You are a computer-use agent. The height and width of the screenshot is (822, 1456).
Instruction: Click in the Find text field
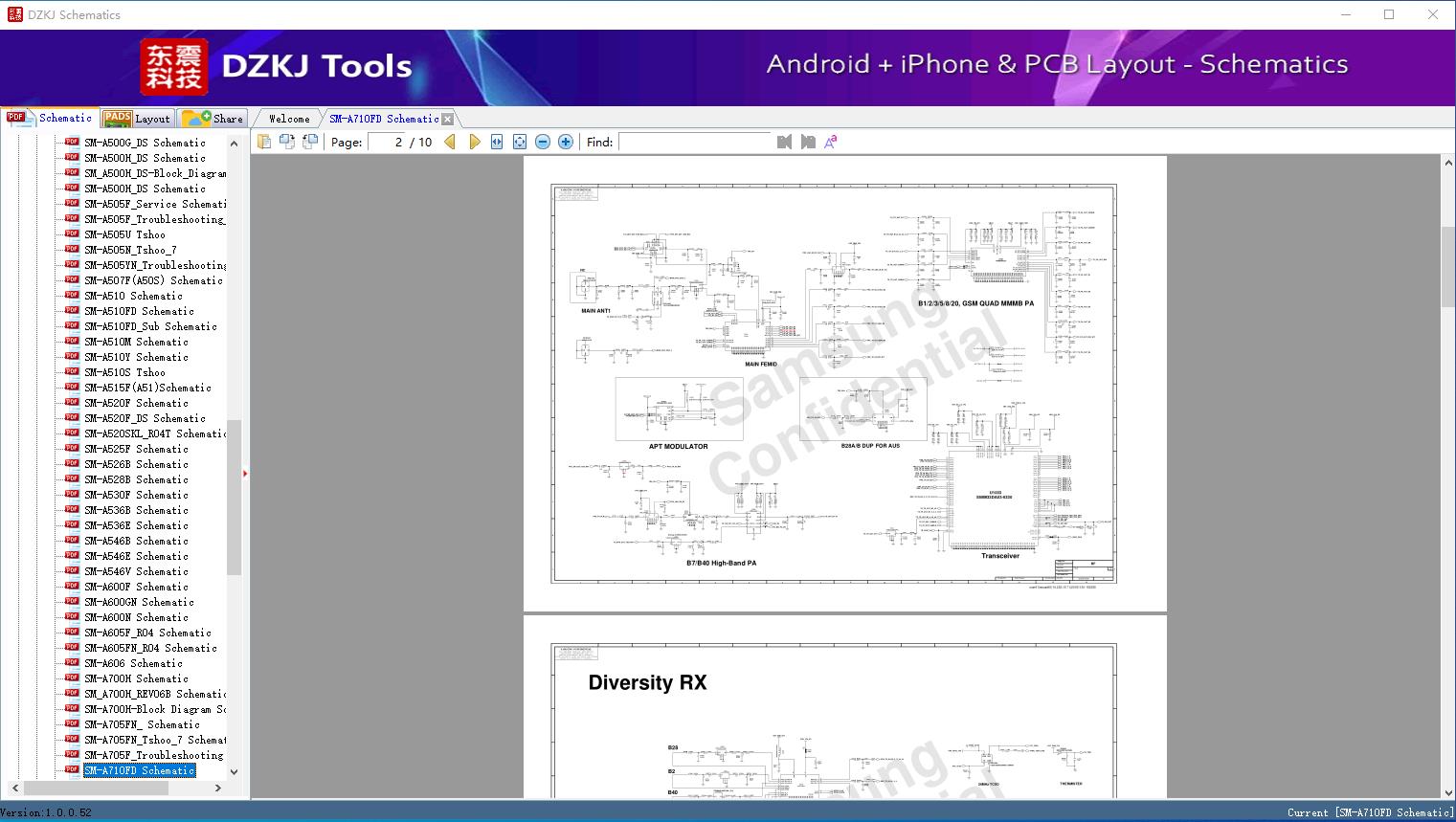click(x=694, y=142)
